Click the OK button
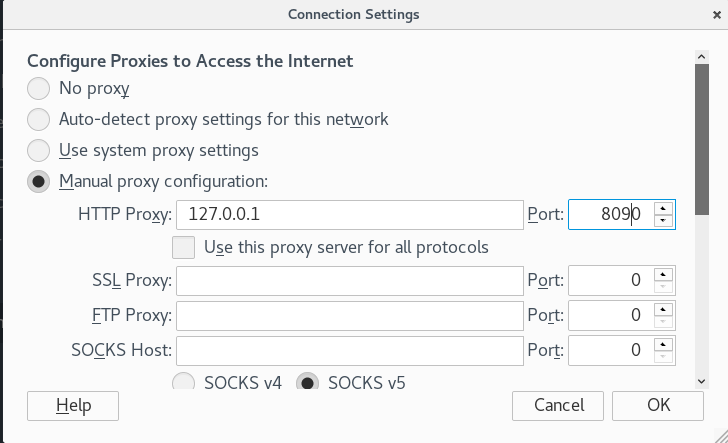Image resolution: width=728 pixels, height=443 pixels. pos(658,405)
